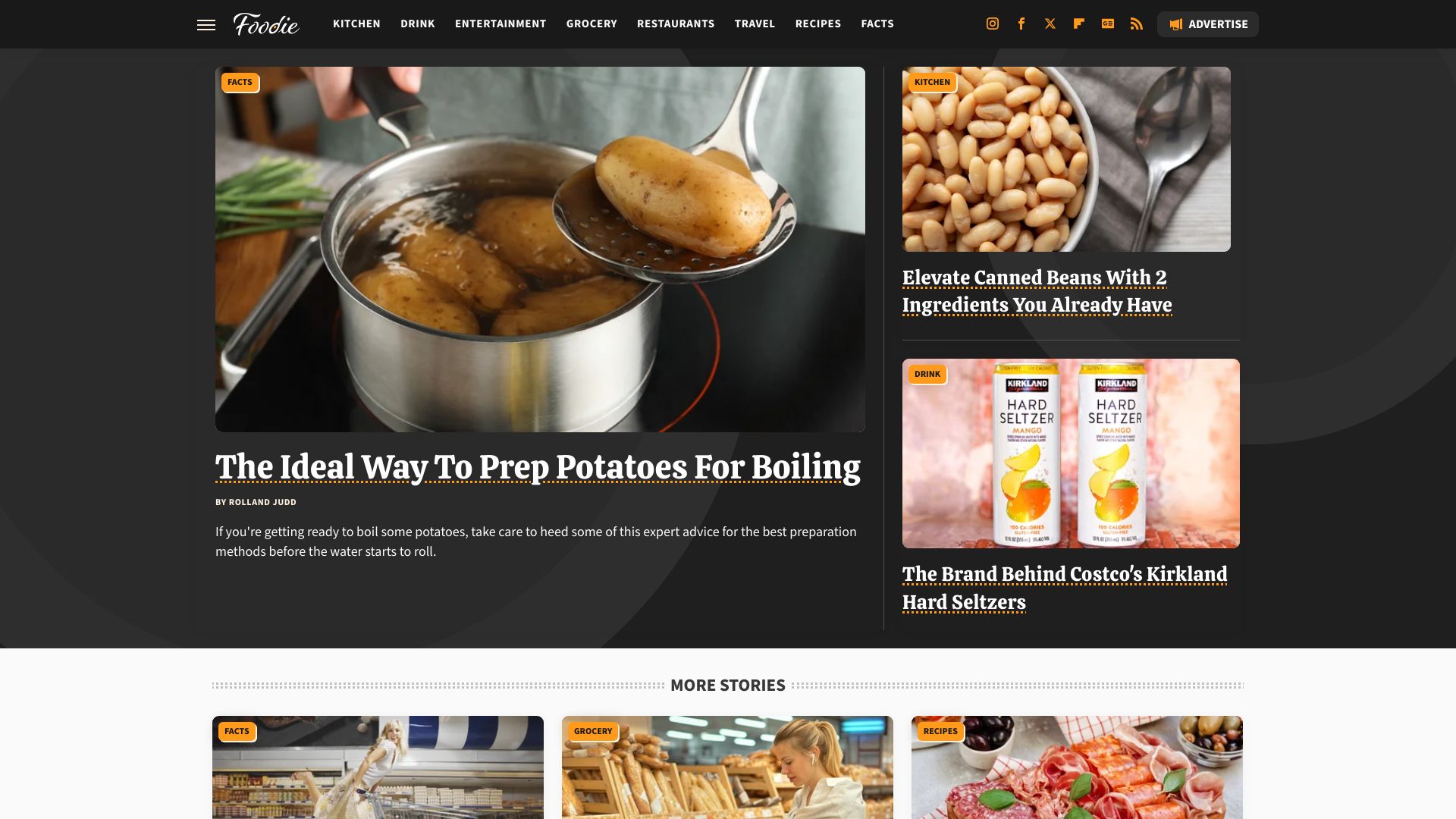Select the Recipes nav item
This screenshot has height=819, width=1456.
click(x=818, y=24)
